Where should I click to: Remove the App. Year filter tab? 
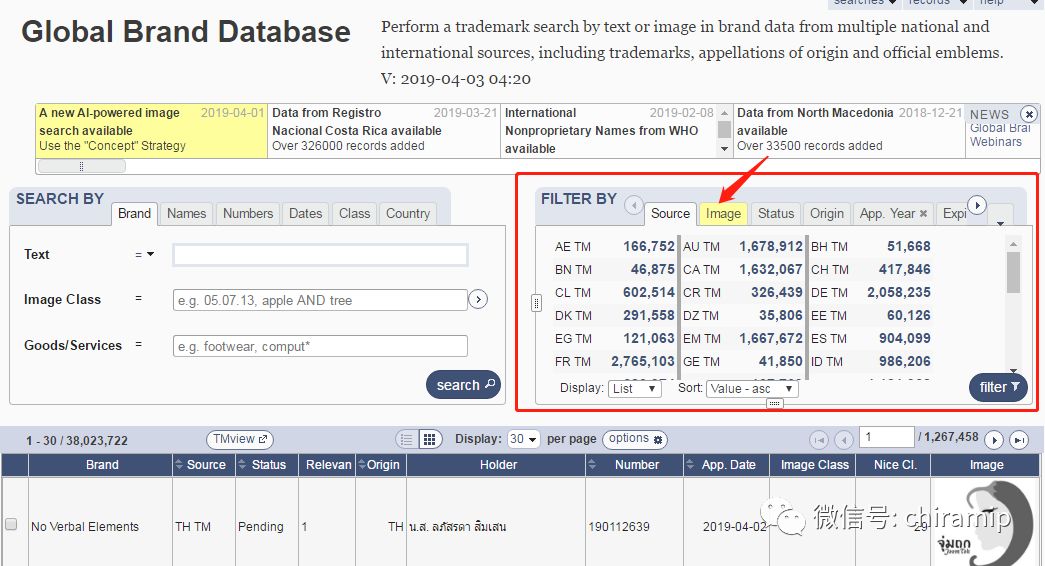(923, 214)
